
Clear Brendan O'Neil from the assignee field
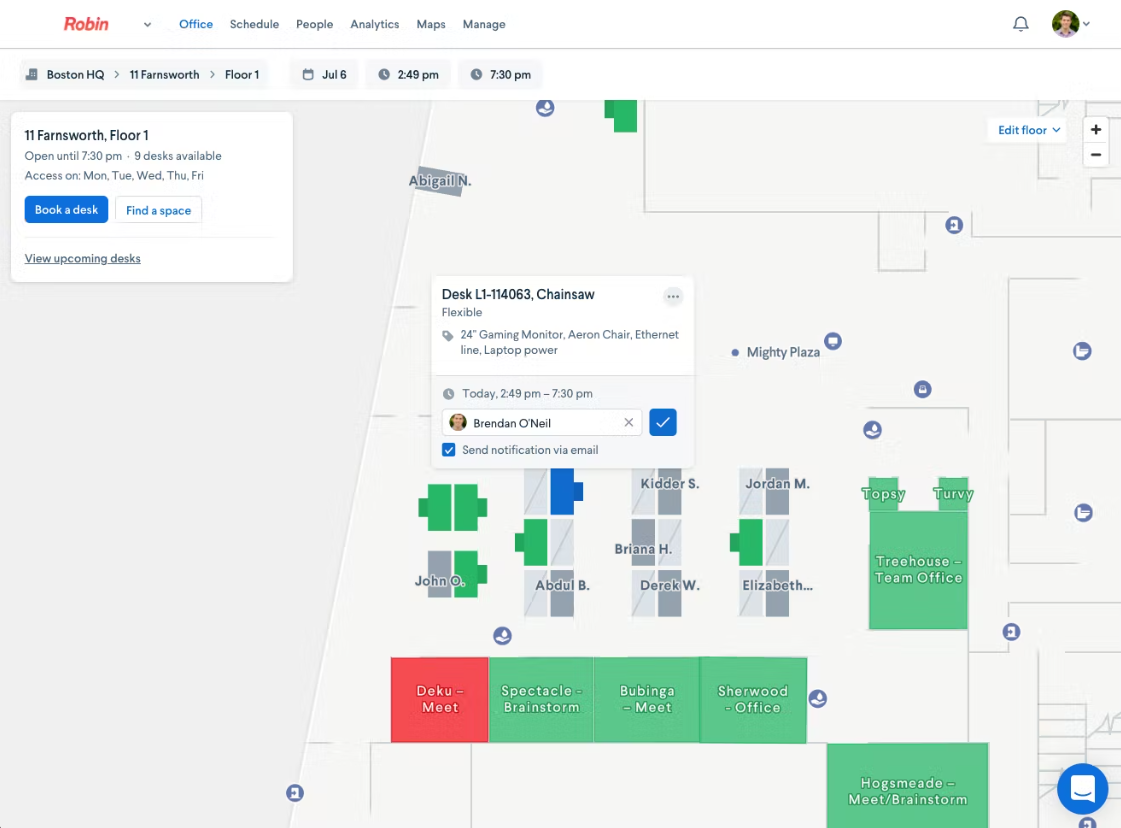(x=628, y=423)
